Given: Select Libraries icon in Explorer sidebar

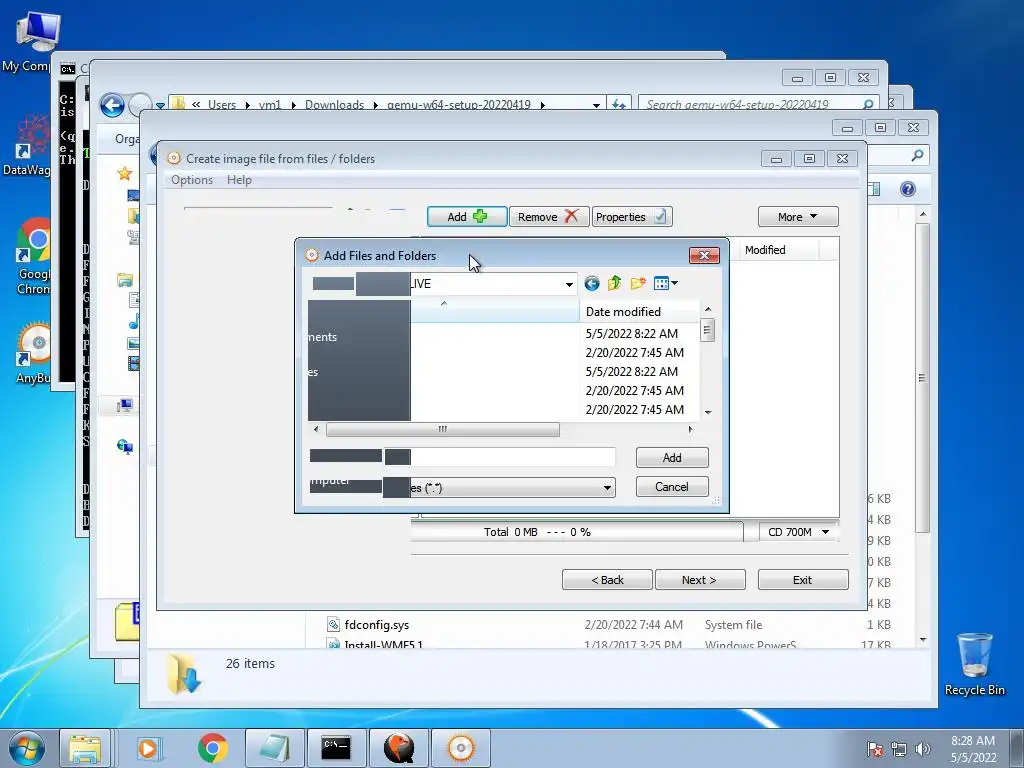Looking at the screenshot, I should 125,280.
